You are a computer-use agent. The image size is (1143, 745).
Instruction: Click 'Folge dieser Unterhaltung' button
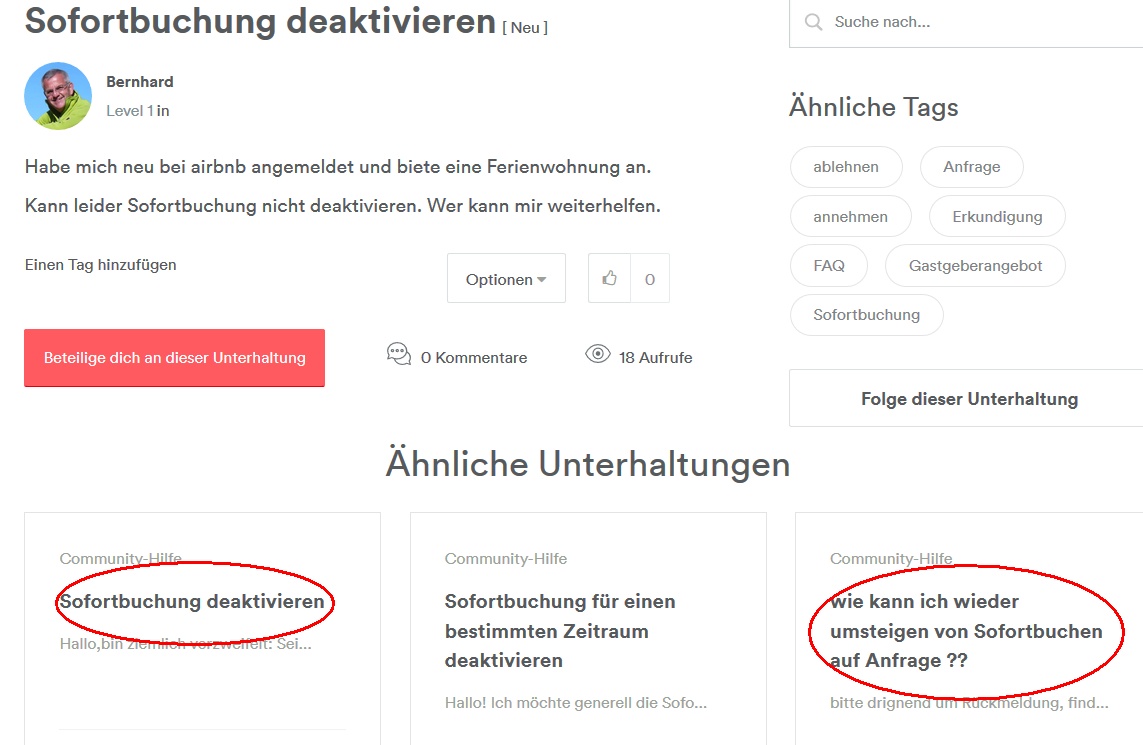(968, 399)
